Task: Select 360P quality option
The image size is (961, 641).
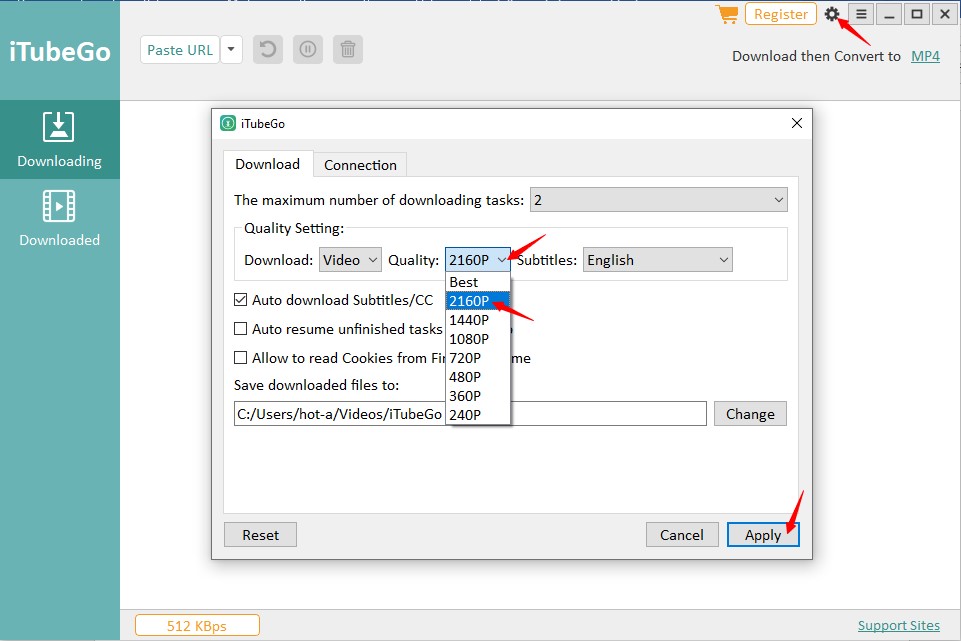Action: [477, 396]
